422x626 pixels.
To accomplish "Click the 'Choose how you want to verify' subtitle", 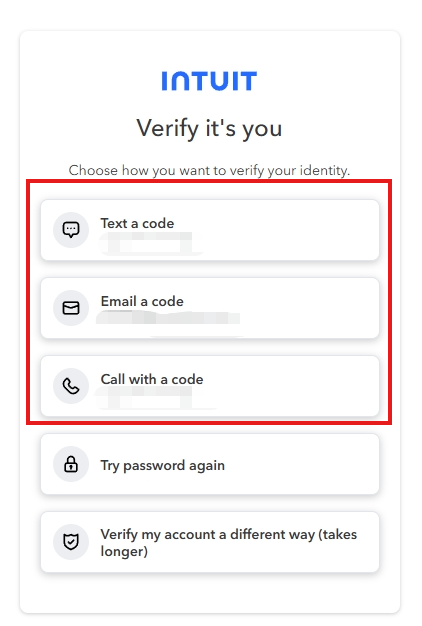I will [209, 170].
